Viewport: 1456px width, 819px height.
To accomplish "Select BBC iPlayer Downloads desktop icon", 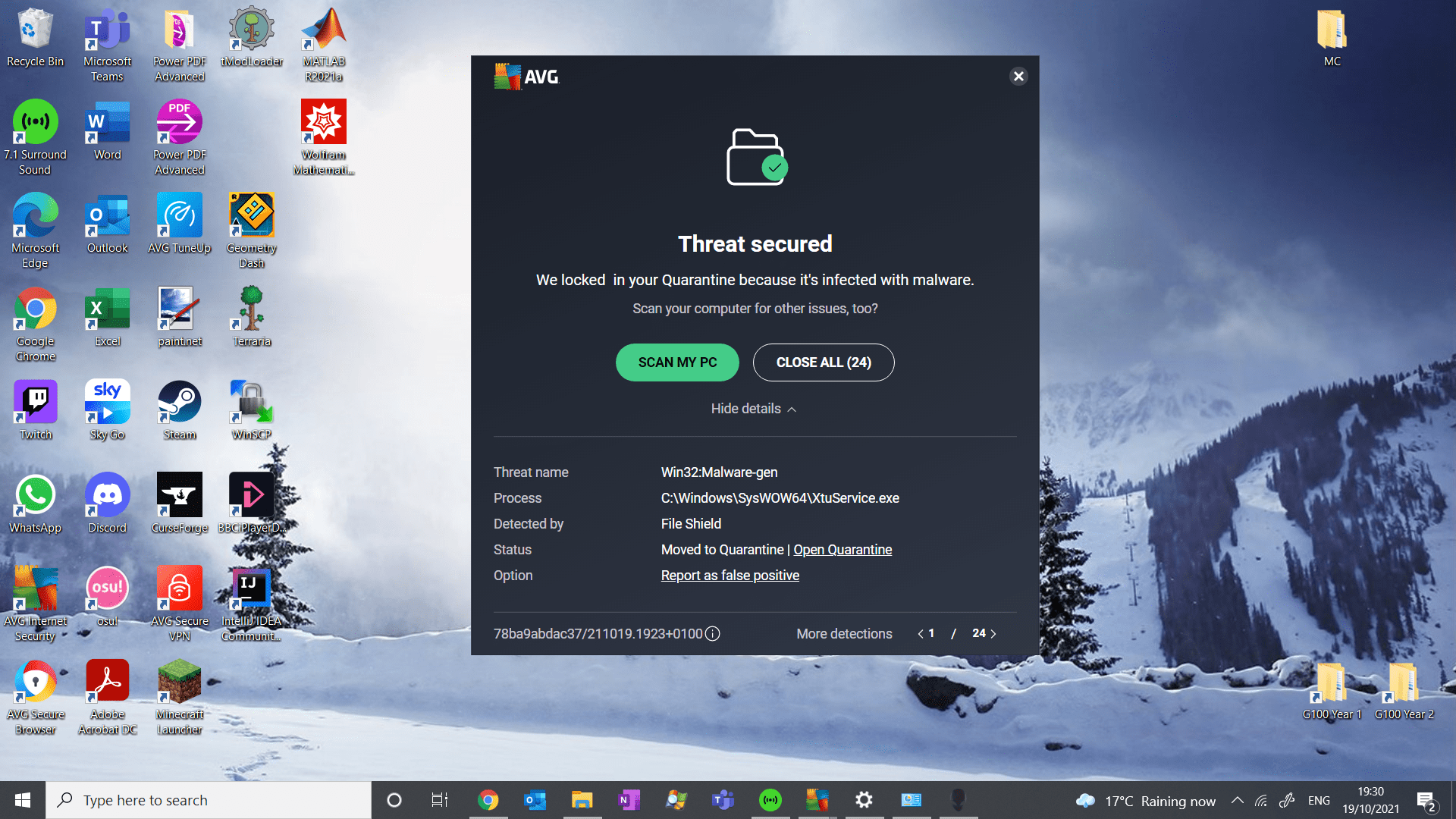I will 252,504.
